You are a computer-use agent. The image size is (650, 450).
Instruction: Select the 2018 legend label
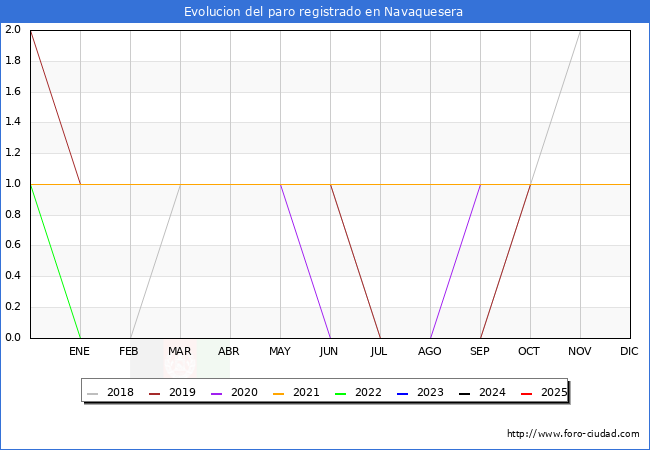tap(120, 392)
